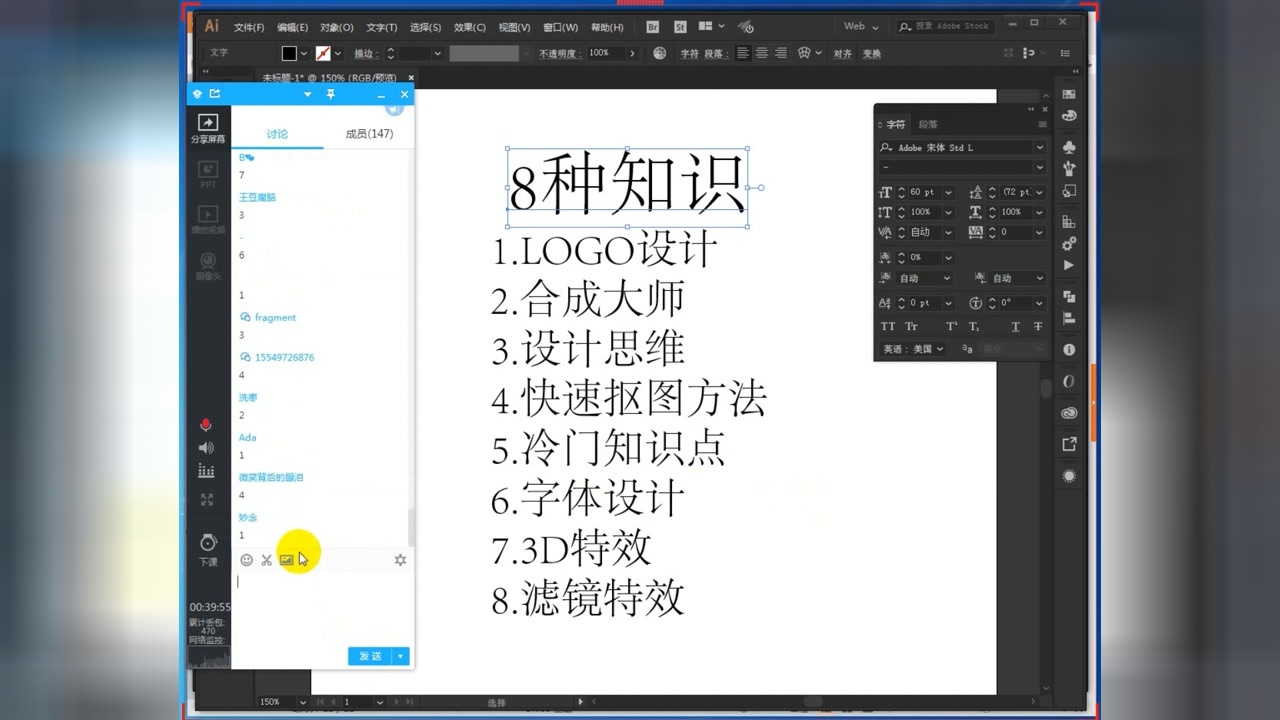Click the 对齐 align button
The height and width of the screenshot is (720, 1280).
[843, 54]
